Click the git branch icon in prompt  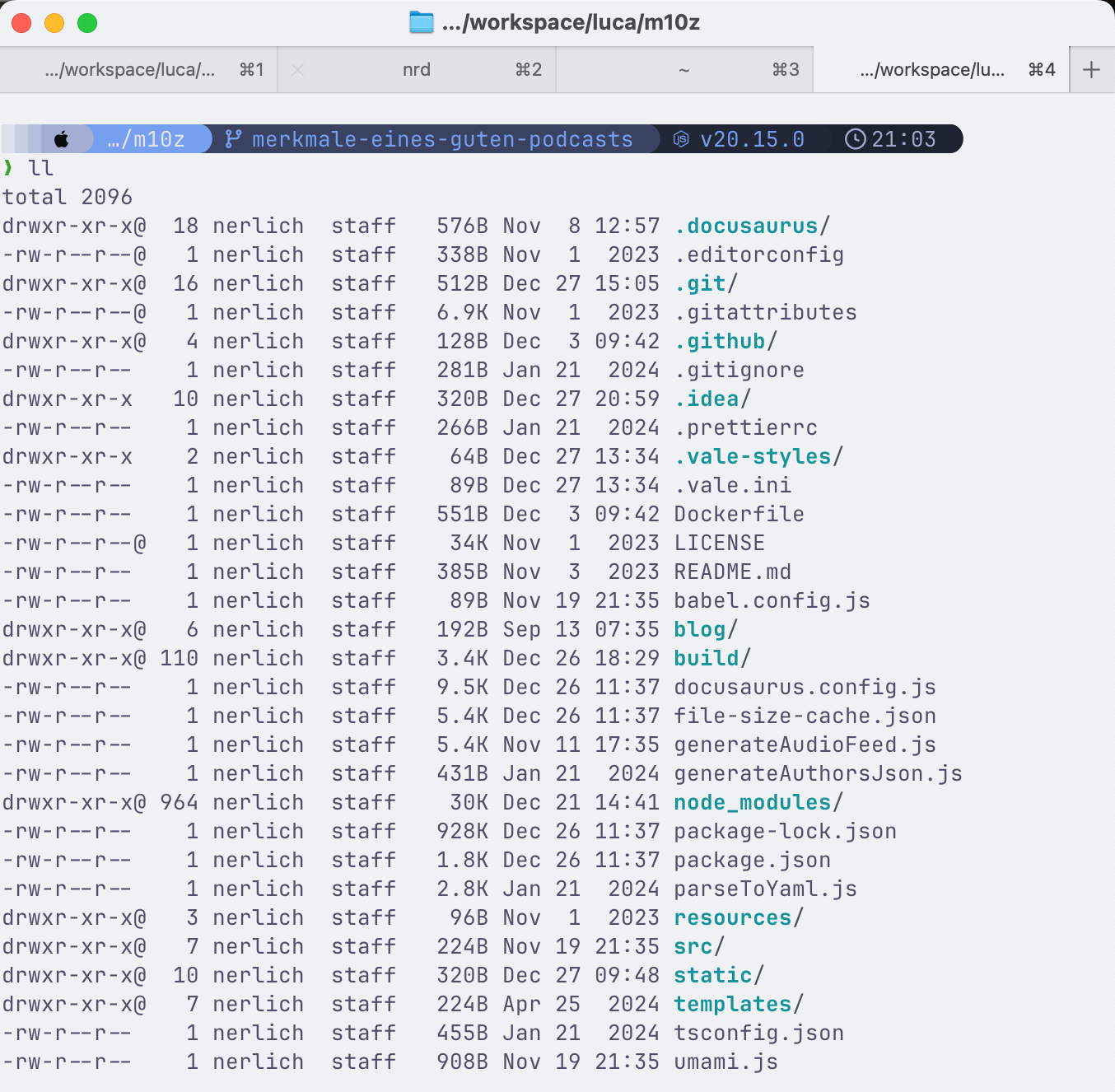coord(233,139)
